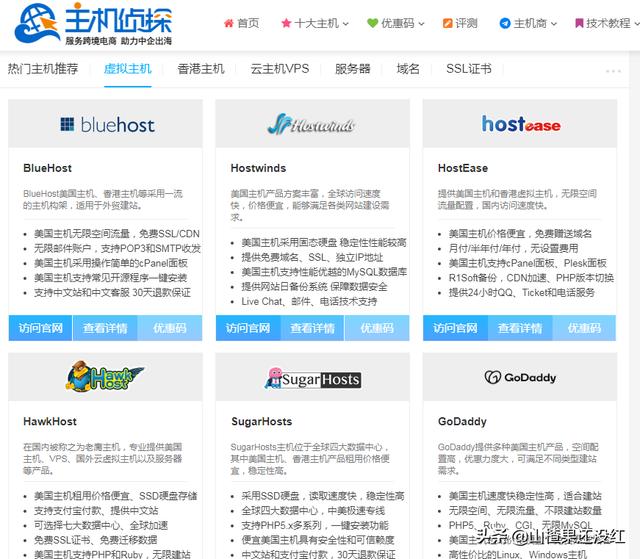Image resolution: width=640 pixels, height=559 pixels.
Task: Click the bookmark icon beside 技术教程
Action: [x=579, y=23]
